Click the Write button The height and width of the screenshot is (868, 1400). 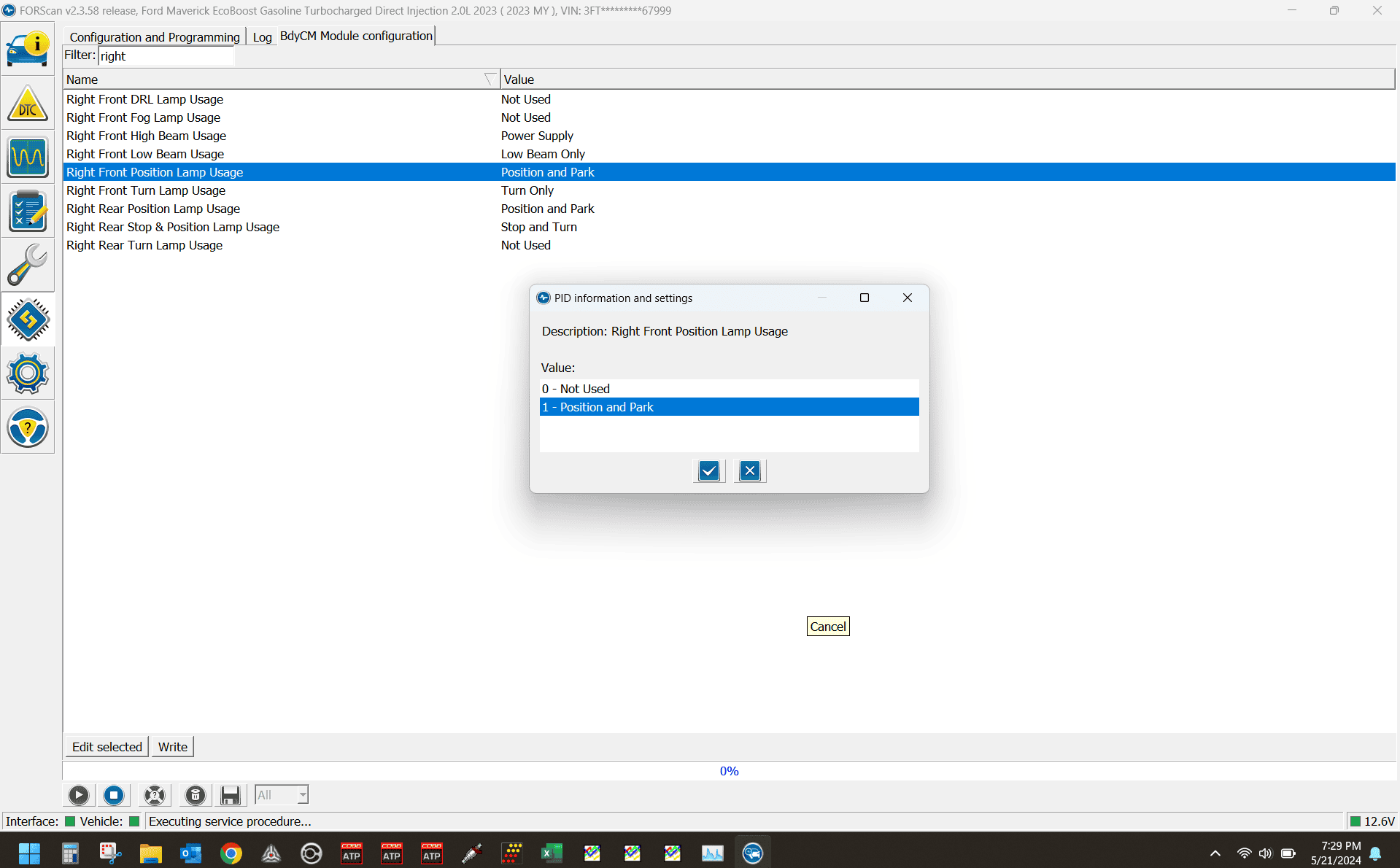click(x=173, y=747)
